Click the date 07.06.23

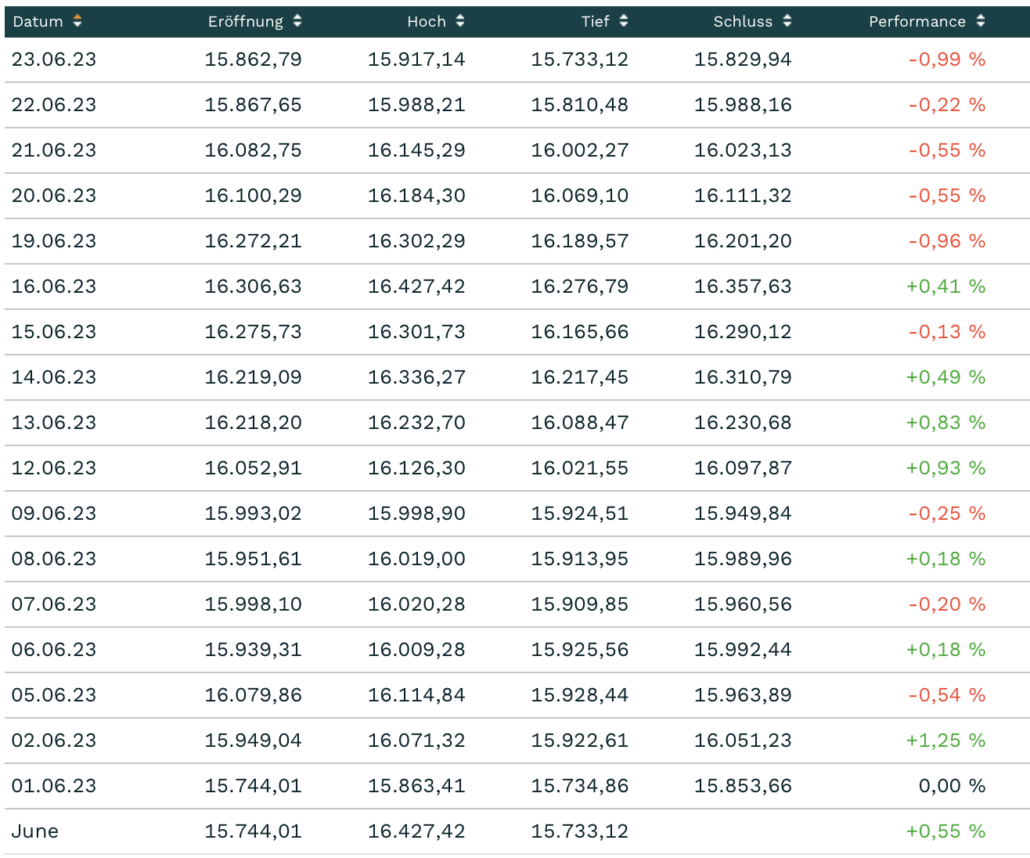tap(54, 603)
